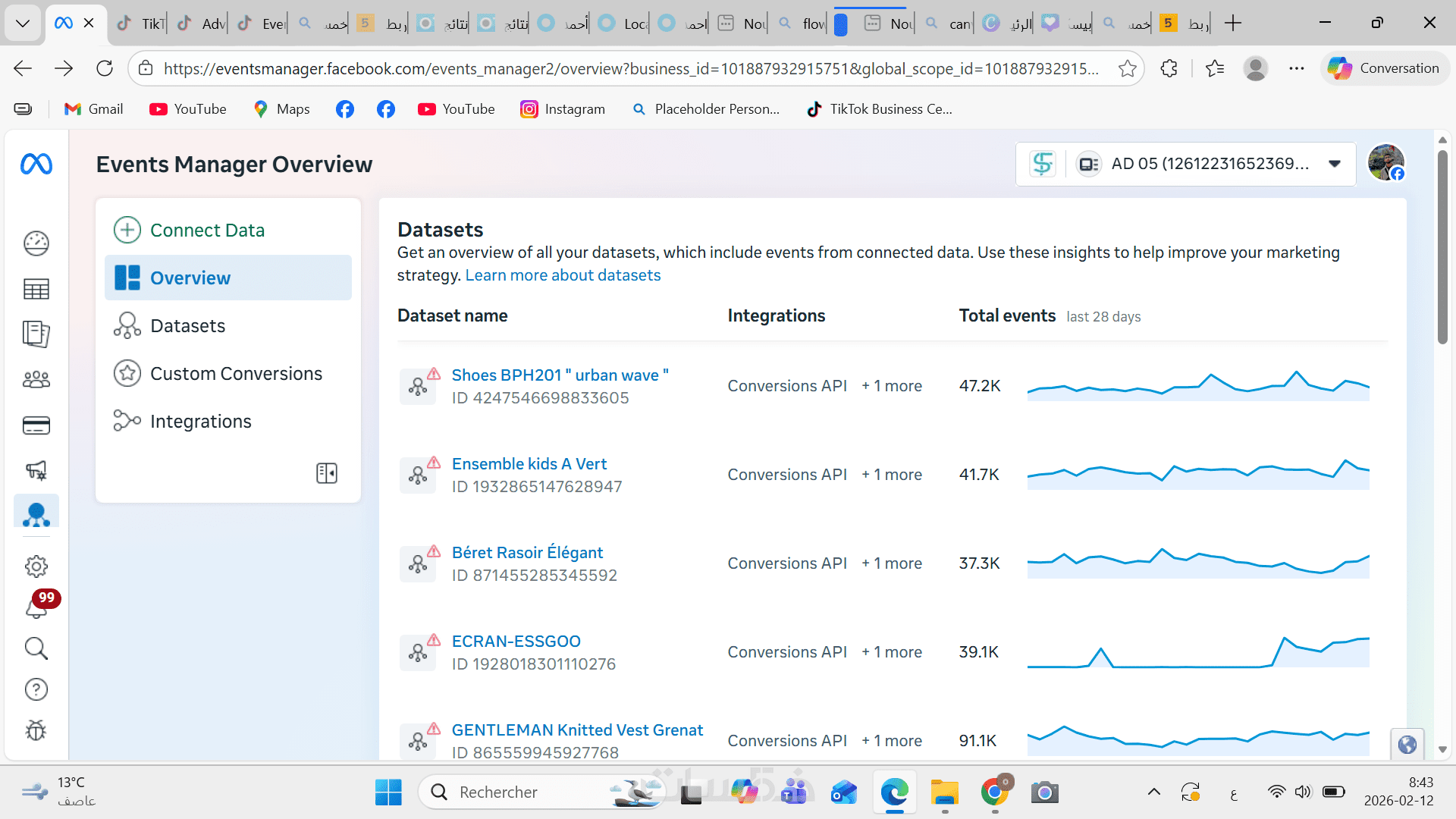The height and width of the screenshot is (819, 1456).
Task: Click the ads megaphone icon in sidebar
Action: pyautogui.click(x=36, y=470)
